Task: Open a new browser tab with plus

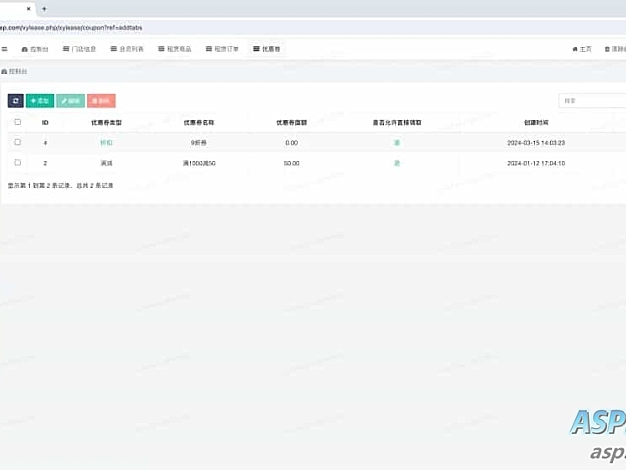Action: 44,8
